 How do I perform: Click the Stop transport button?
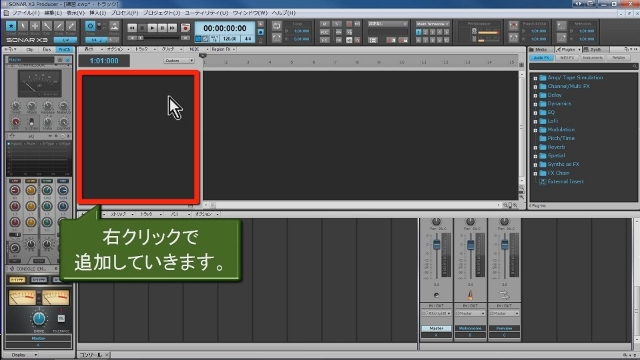tap(142, 28)
